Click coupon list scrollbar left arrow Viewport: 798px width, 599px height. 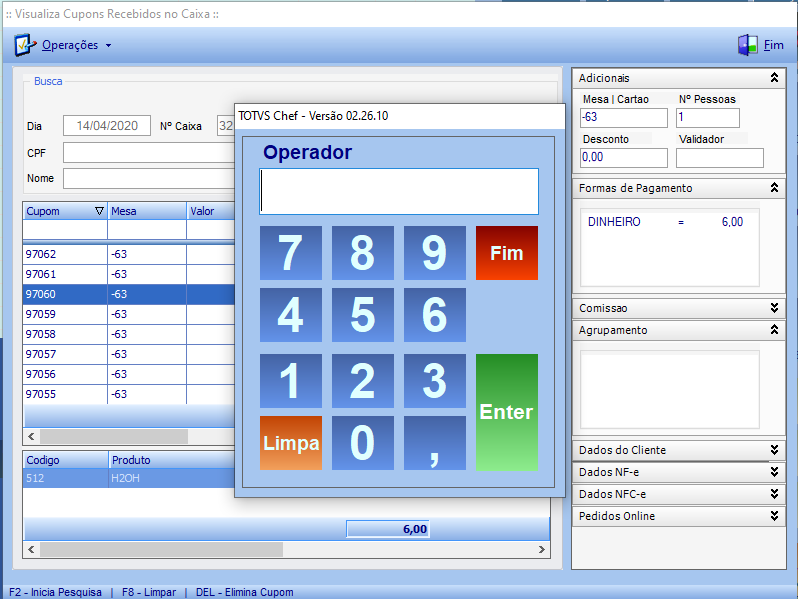pos(32,437)
